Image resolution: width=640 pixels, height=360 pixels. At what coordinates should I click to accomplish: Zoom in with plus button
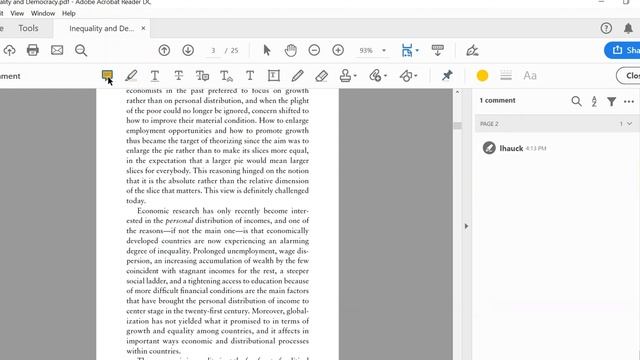338,50
